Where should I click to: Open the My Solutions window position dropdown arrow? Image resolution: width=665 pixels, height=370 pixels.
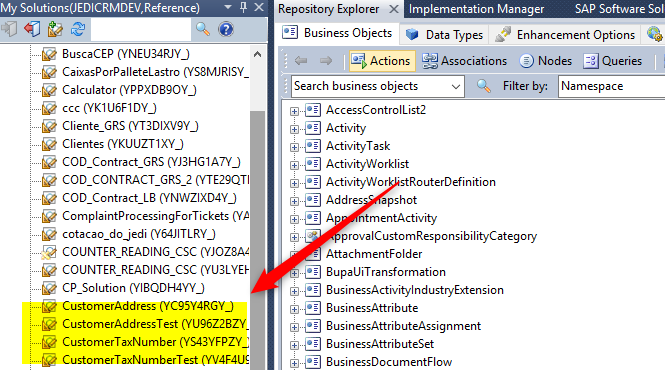tap(228, 7)
